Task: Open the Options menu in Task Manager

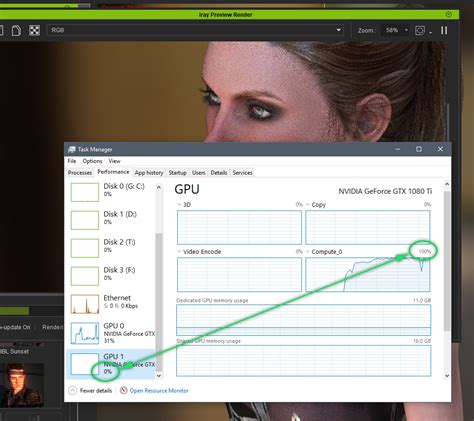Action: tap(92, 161)
